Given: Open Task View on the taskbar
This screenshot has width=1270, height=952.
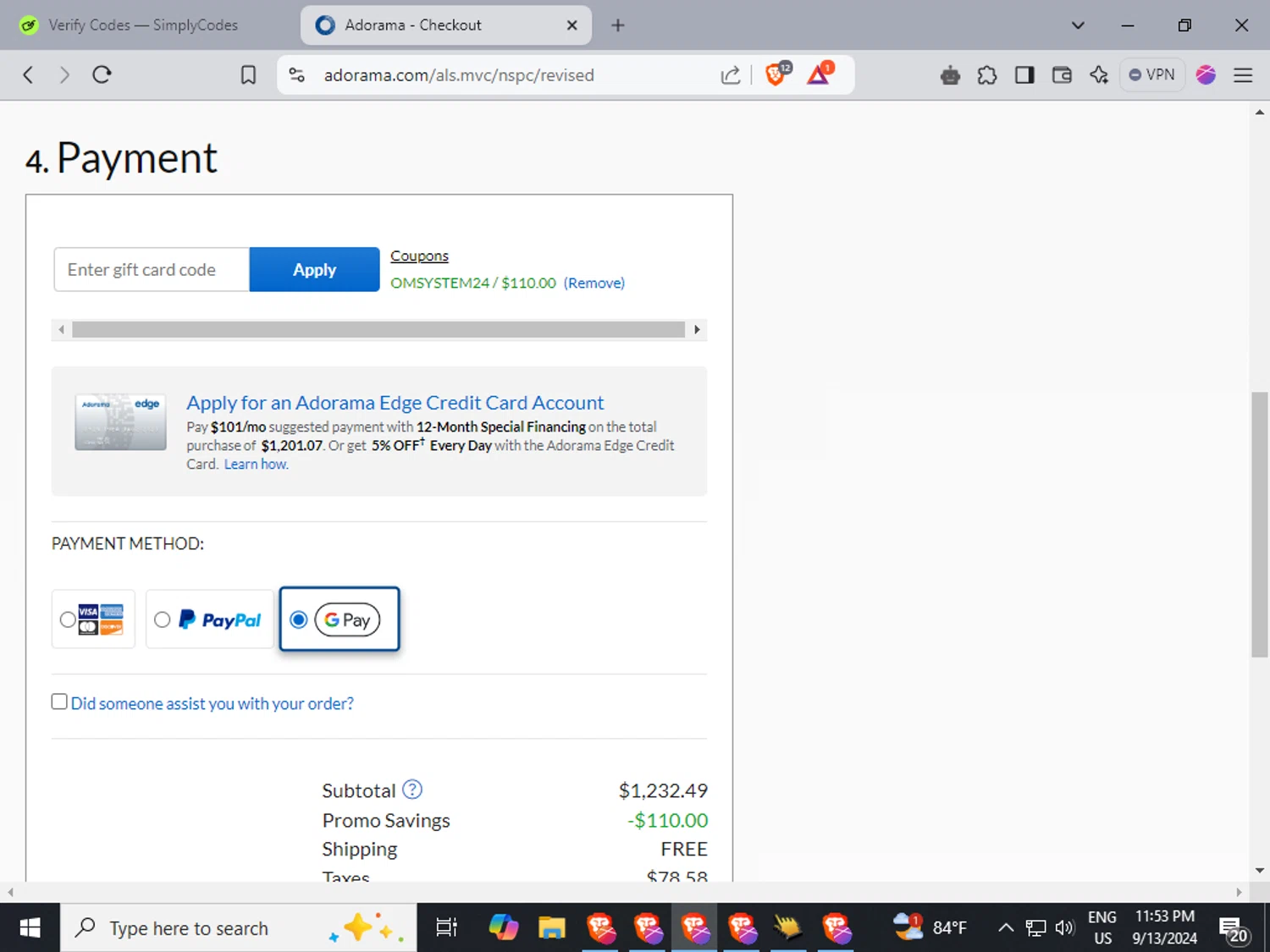Looking at the screenshot, I should 446,928.
